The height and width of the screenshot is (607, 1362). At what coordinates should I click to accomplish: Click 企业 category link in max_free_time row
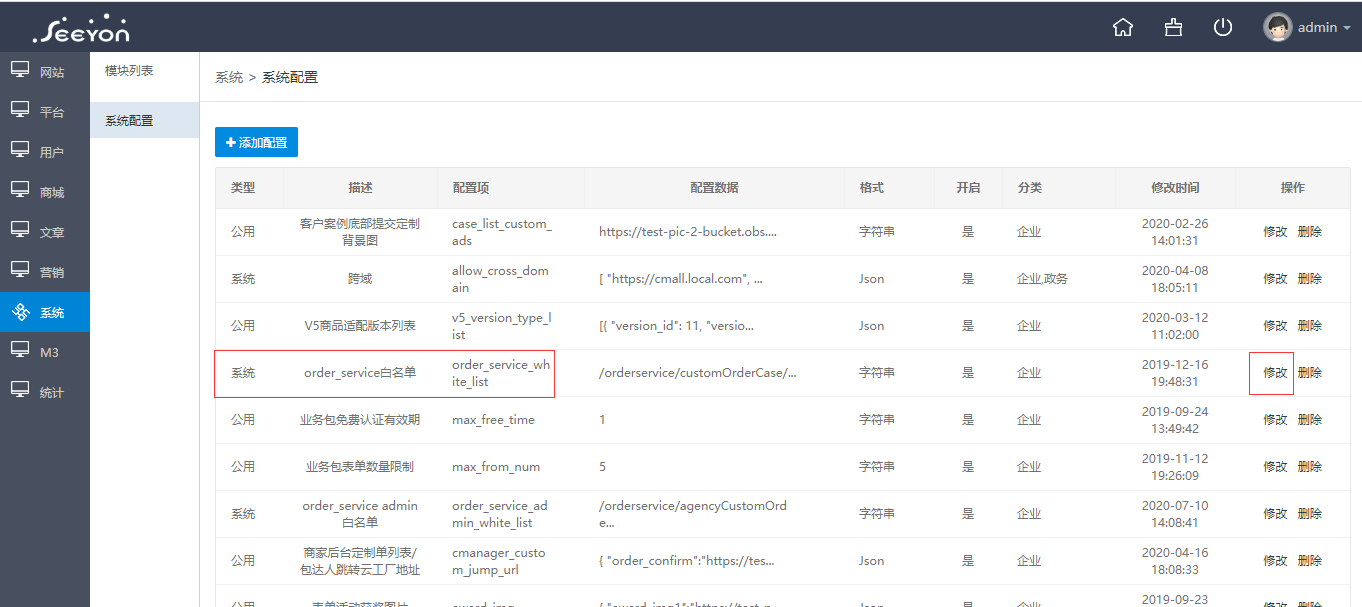tap(1029, 419)
